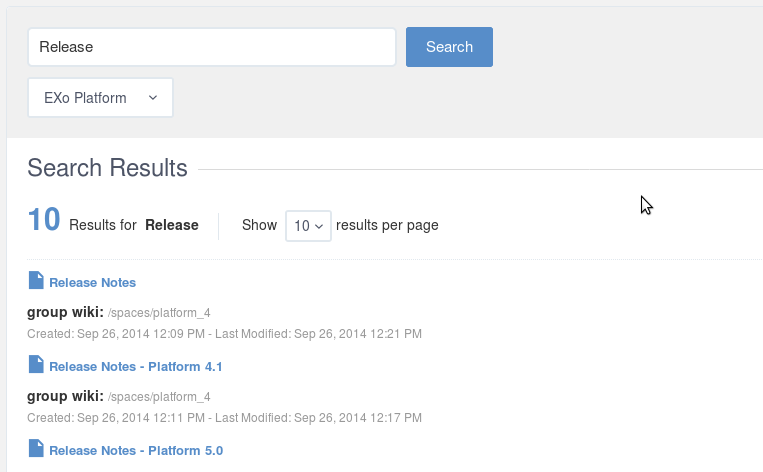763x472 pixels.
Task: Click the document icon beside Release Notes
Action: (x=36, y=281)
